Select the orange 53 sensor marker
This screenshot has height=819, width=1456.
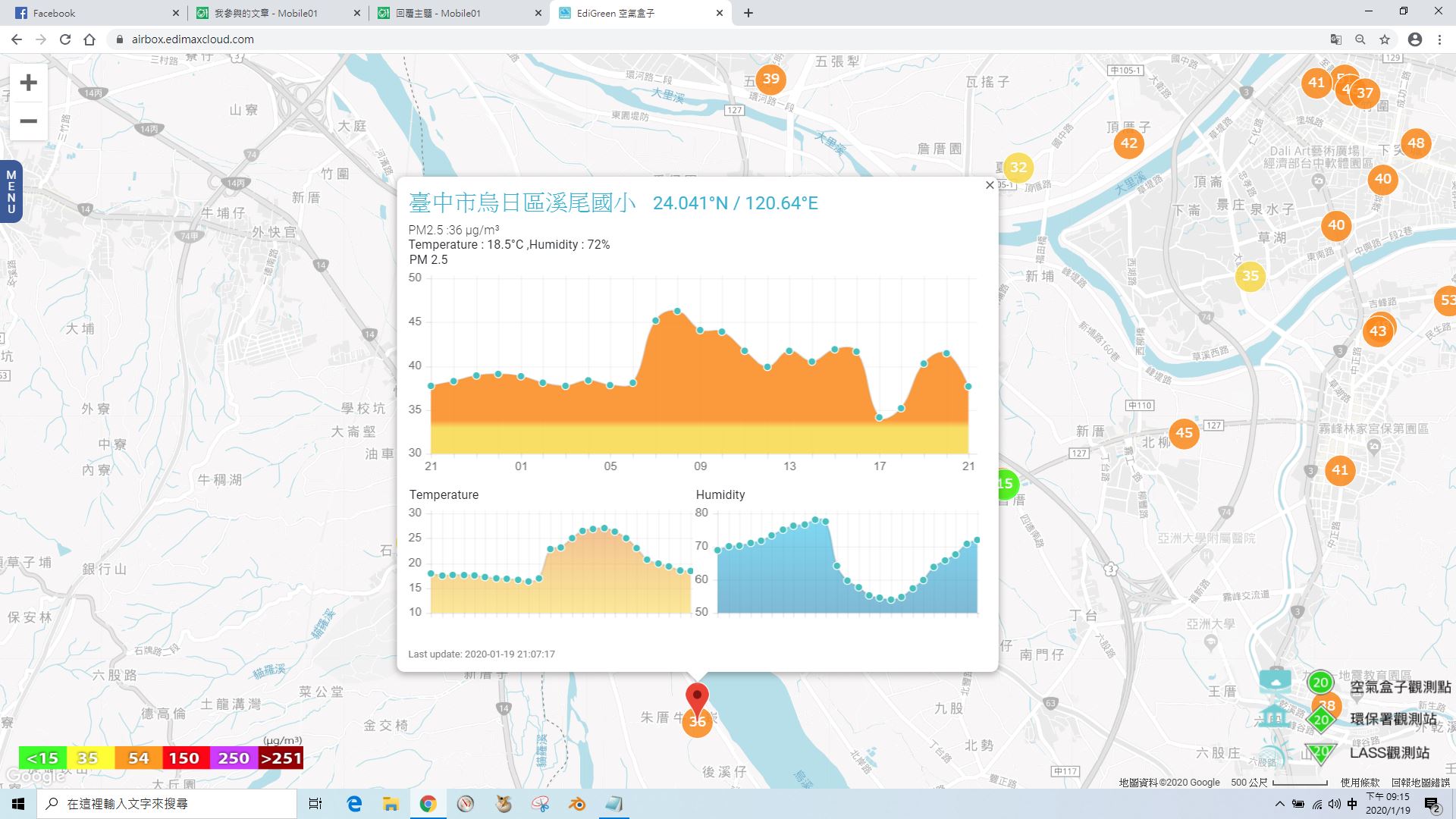tap(1446, 300)
